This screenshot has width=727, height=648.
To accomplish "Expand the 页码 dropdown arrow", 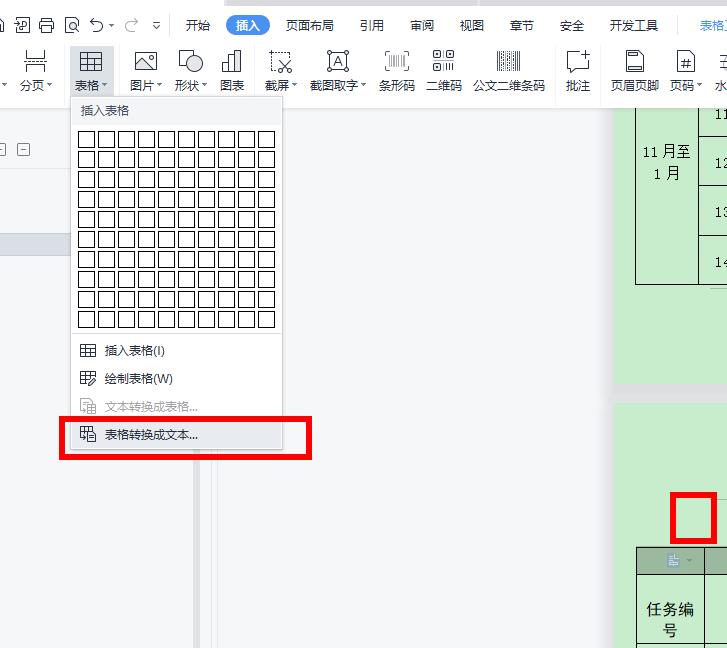I will [700, 85].
